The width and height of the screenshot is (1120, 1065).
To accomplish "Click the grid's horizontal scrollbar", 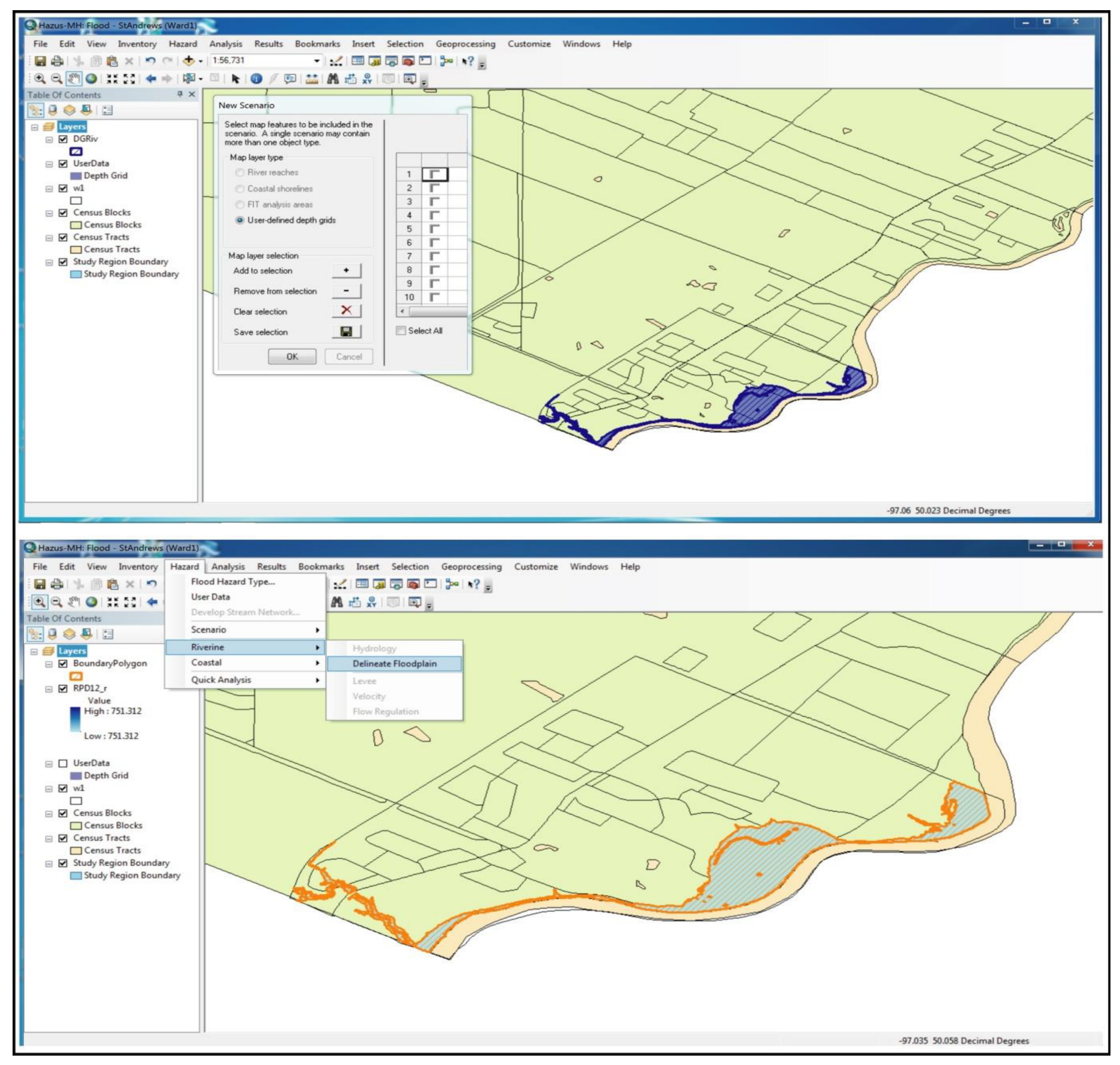I will click(436, 311).
